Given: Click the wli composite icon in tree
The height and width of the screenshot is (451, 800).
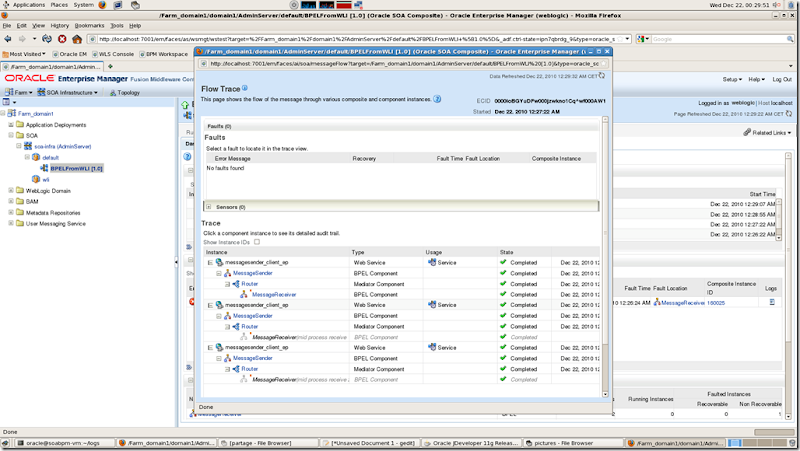Looking at the screenshot, I should [36, 179].
